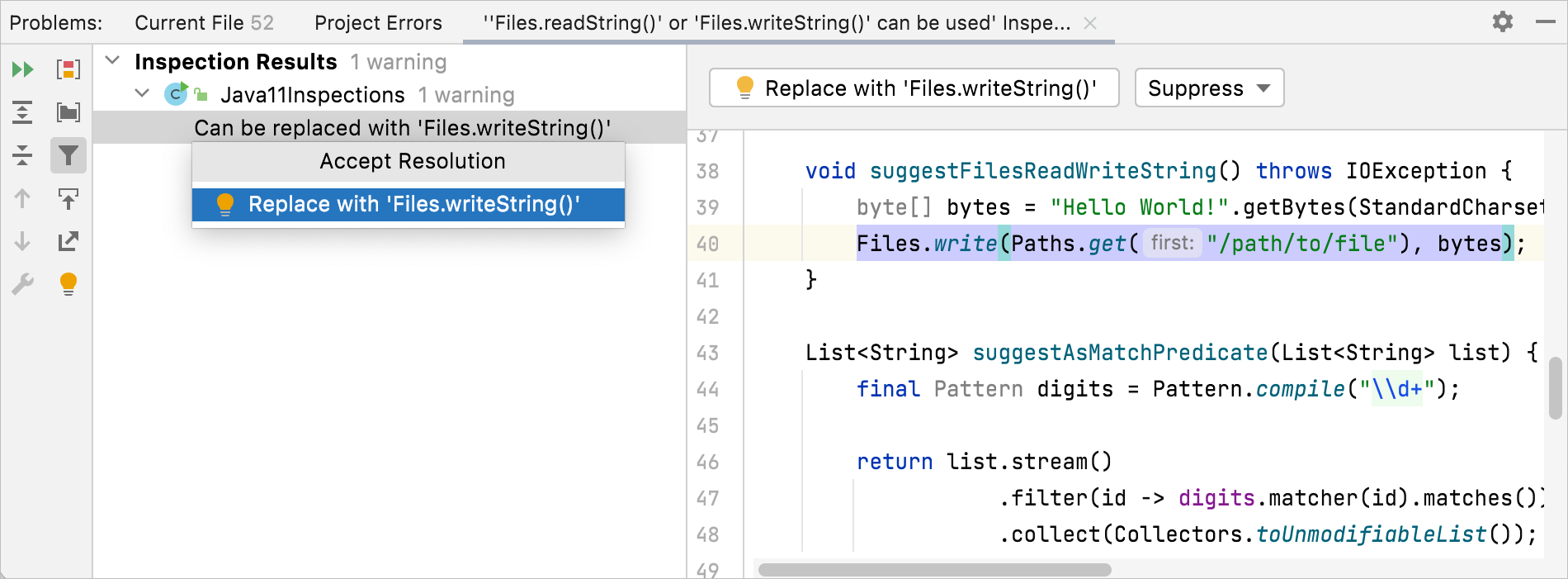Switch to Project Errors tab
The width and height of the screenshot is (1568, 579).
tap(378, 23)
